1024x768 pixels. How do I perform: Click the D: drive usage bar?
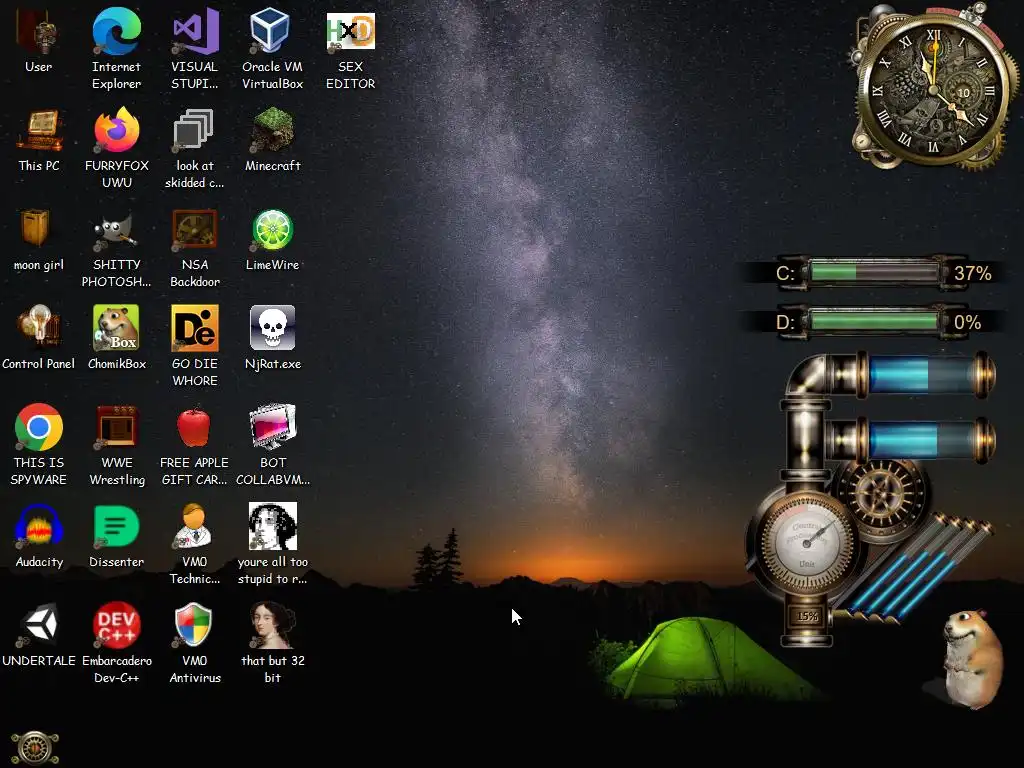(x=874, y=322)
